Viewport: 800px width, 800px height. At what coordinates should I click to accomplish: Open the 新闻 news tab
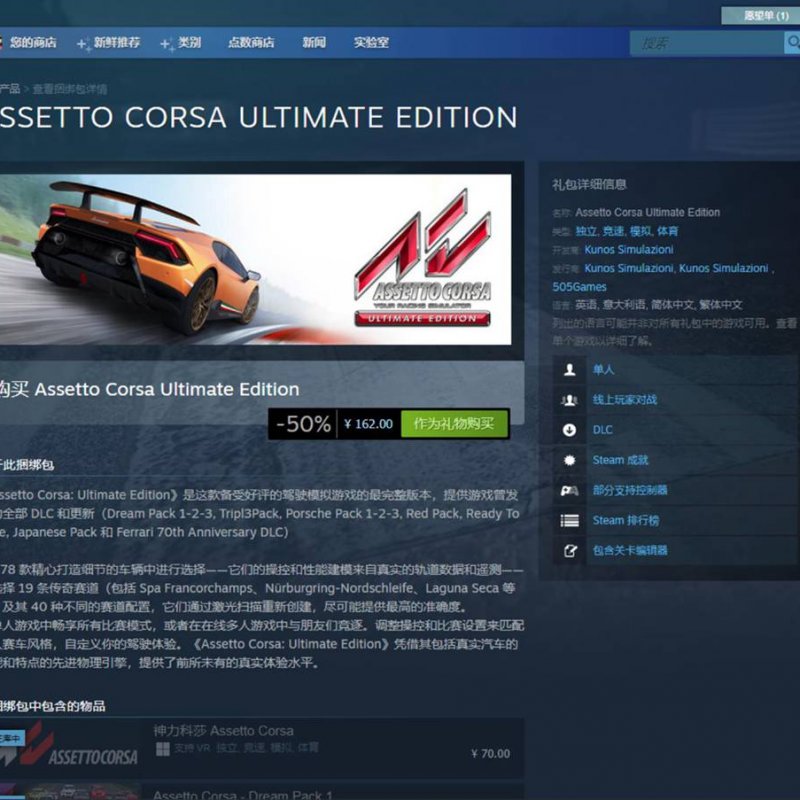tap(314, 42)
